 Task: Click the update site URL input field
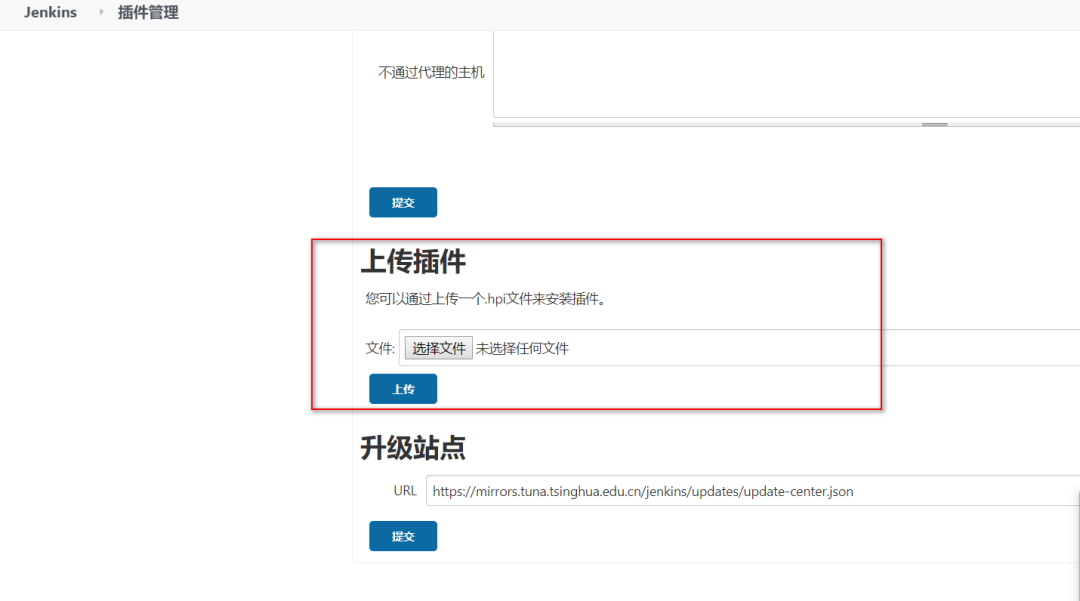coord(753,491)
